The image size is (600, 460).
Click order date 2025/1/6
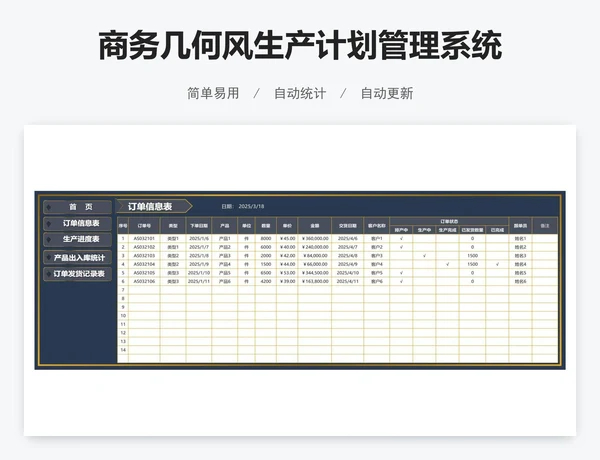(x=199, y=238)
